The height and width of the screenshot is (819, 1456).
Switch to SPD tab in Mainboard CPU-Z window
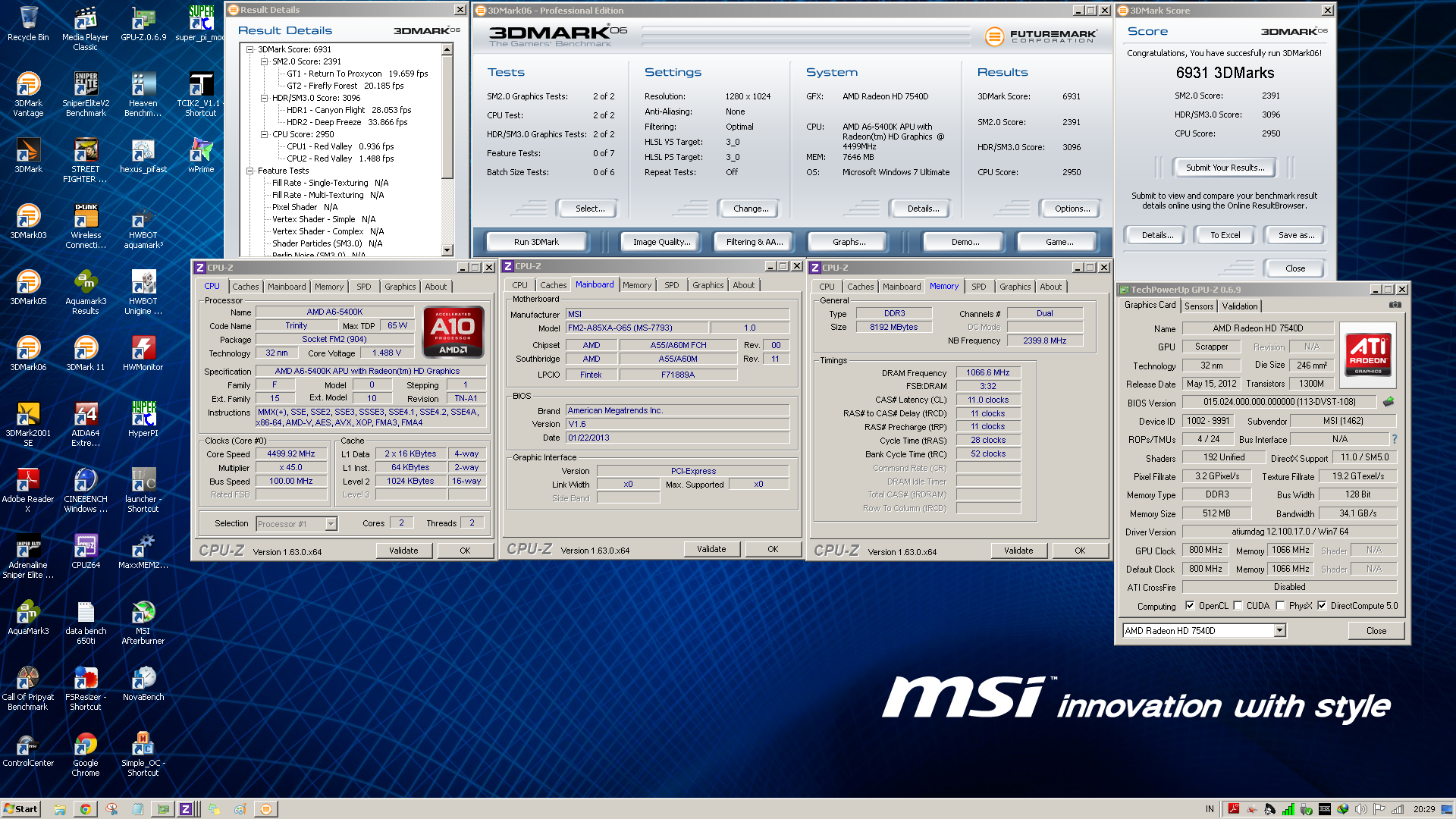pyautogui.click(x=672, y=285)
